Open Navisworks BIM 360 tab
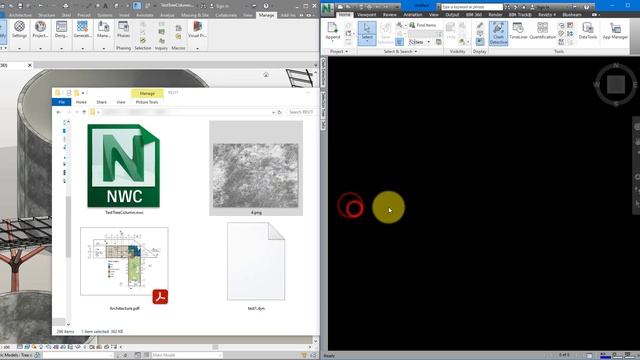Image resolution: width=640 pixels, height=360 pixels. point(473,15)
